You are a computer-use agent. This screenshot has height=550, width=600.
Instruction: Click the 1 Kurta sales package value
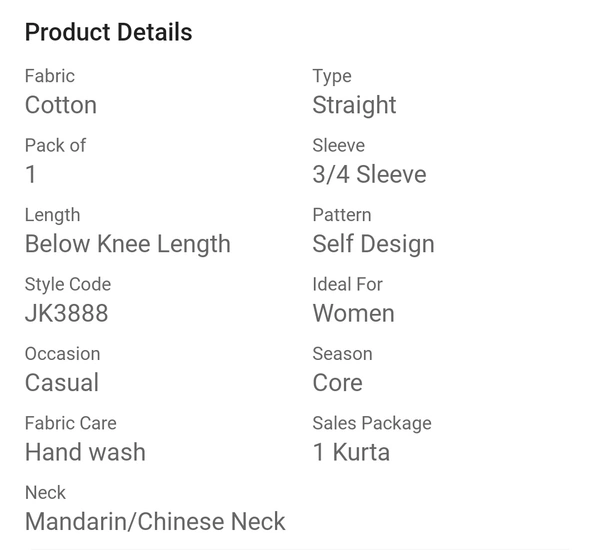(x=351, y=452)
